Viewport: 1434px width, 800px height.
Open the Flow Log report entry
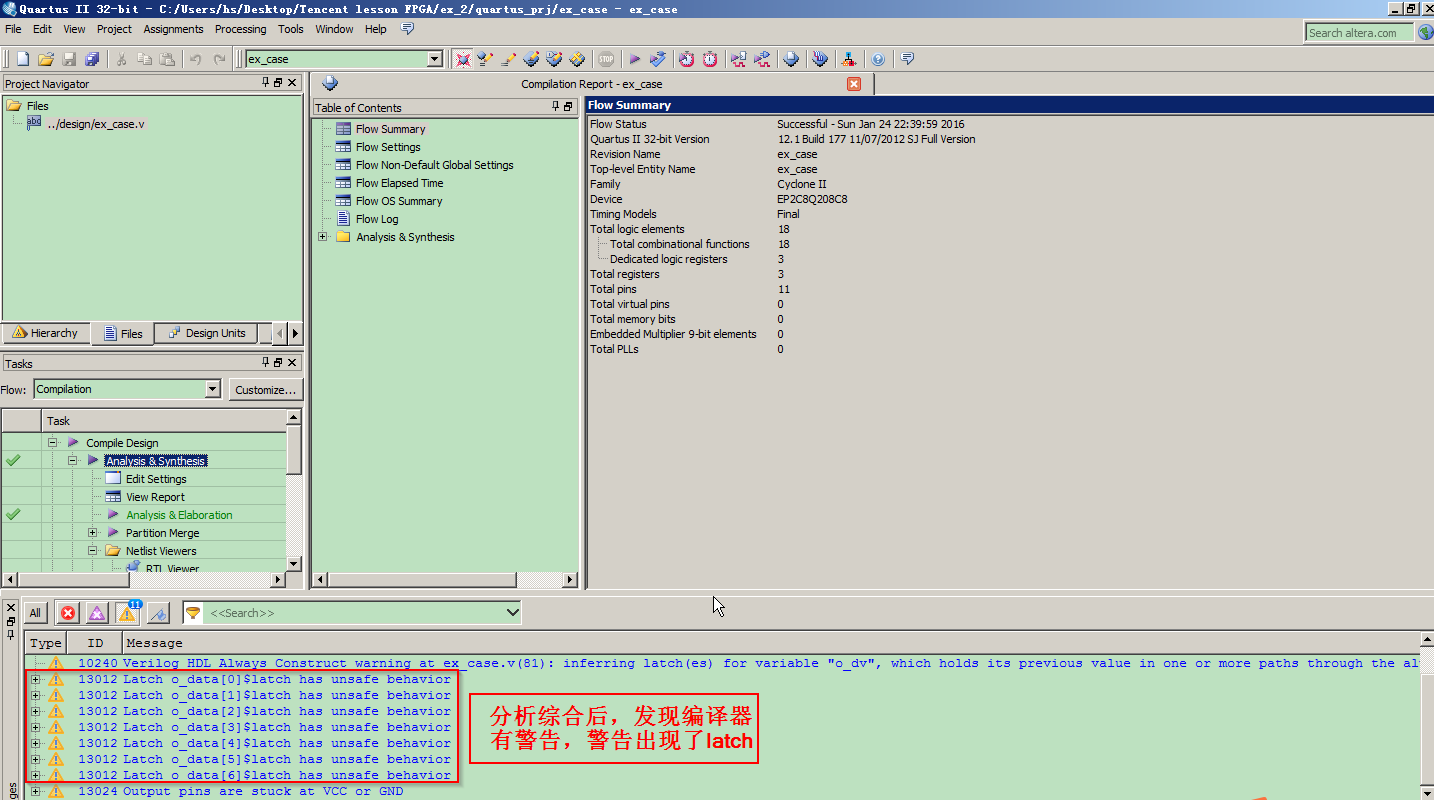point(377,219)
